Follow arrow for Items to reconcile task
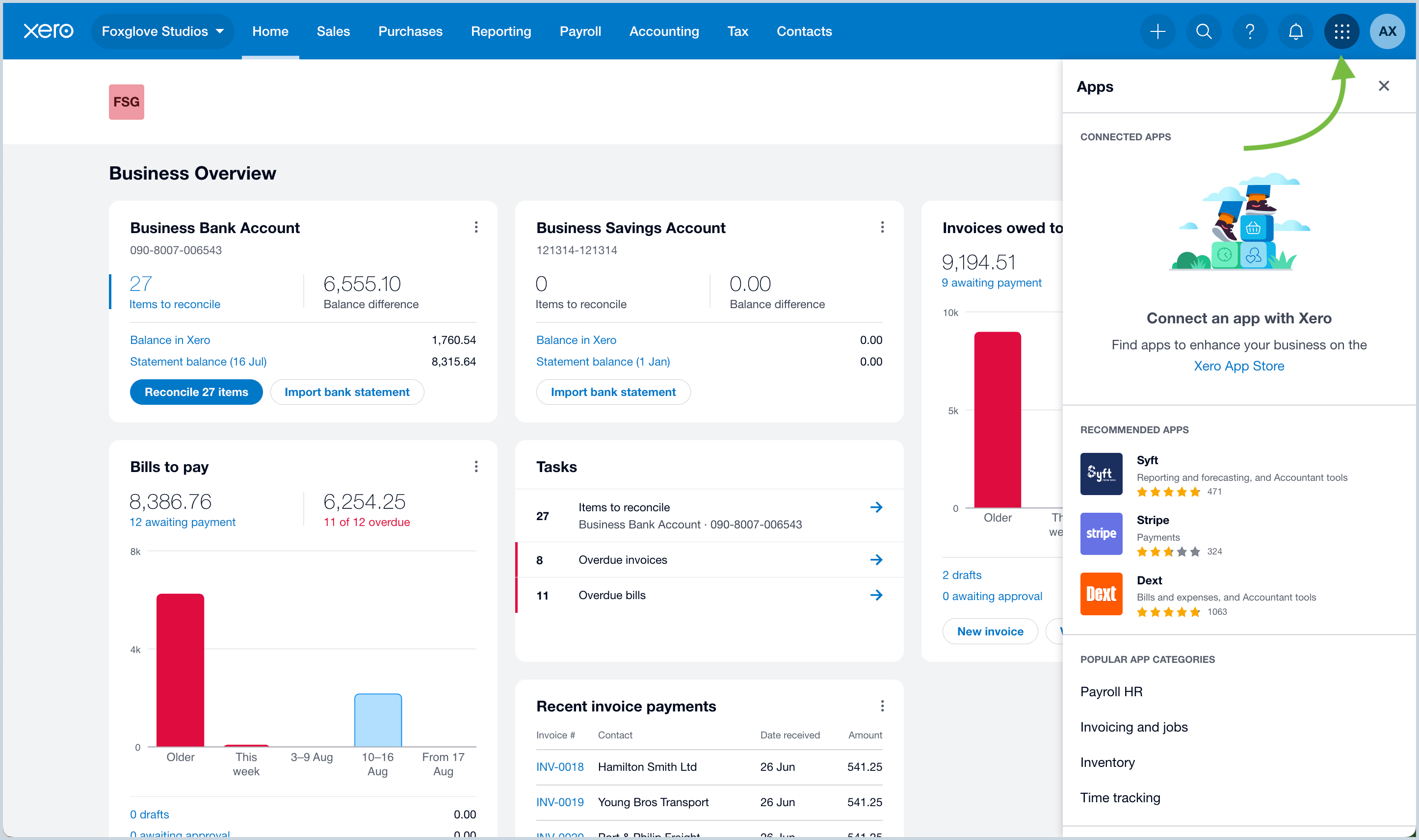The width and height of the screenshot is (1419, 840). (x=876, y=507)
